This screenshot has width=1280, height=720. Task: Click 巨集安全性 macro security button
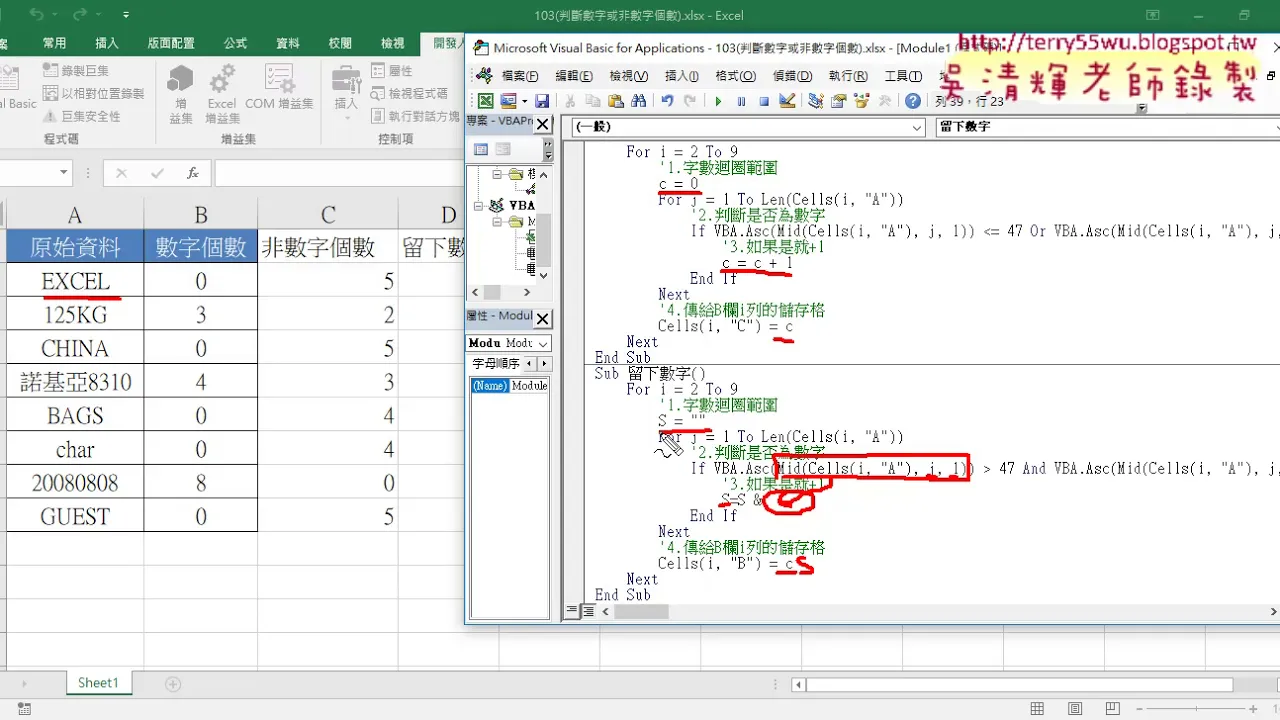(x=81, y=116)
